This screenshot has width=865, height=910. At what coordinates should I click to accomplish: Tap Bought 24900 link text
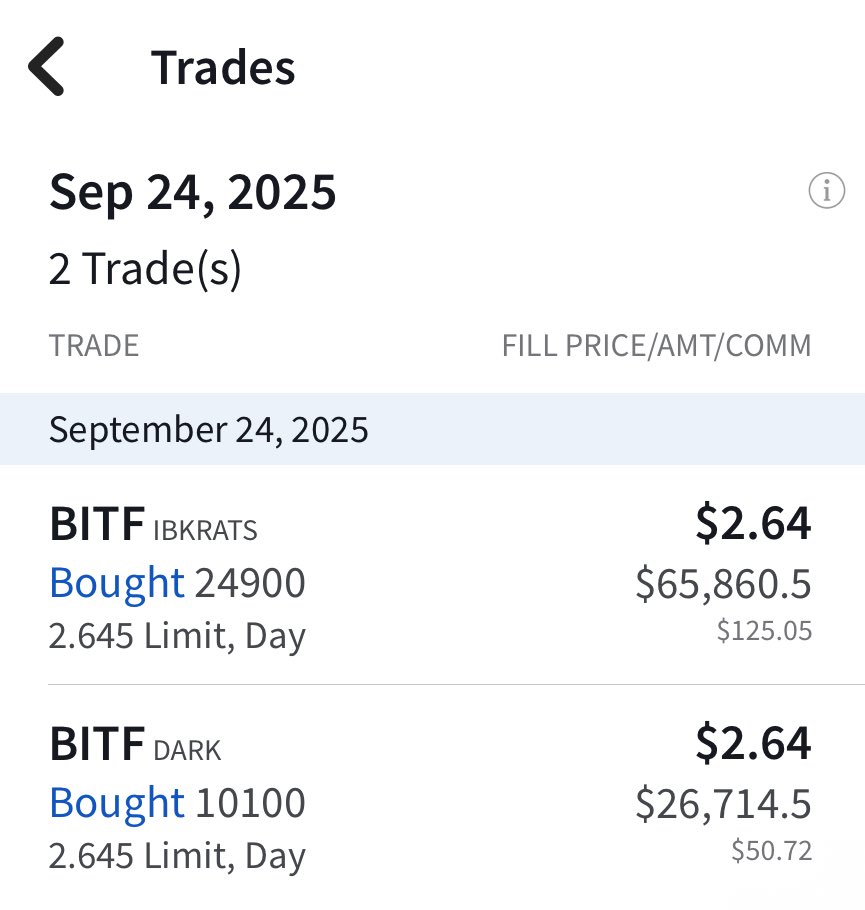click(178, 583)
